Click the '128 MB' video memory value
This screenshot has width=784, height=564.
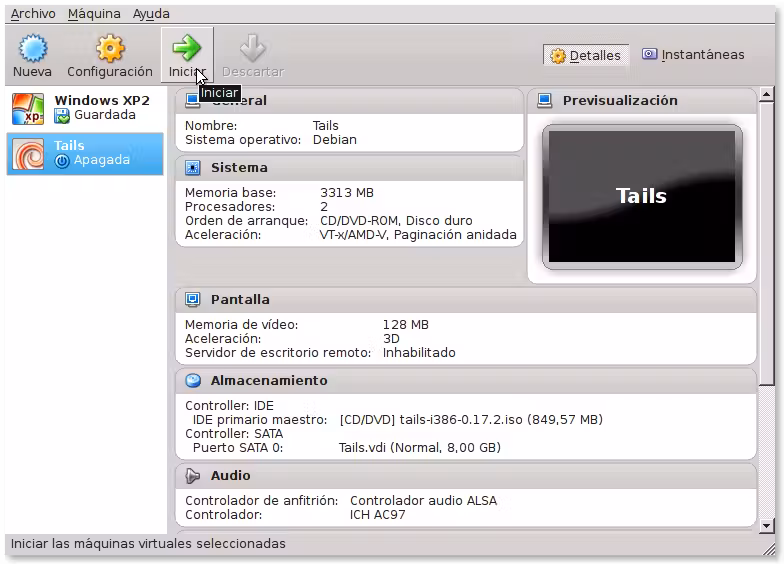406,324
